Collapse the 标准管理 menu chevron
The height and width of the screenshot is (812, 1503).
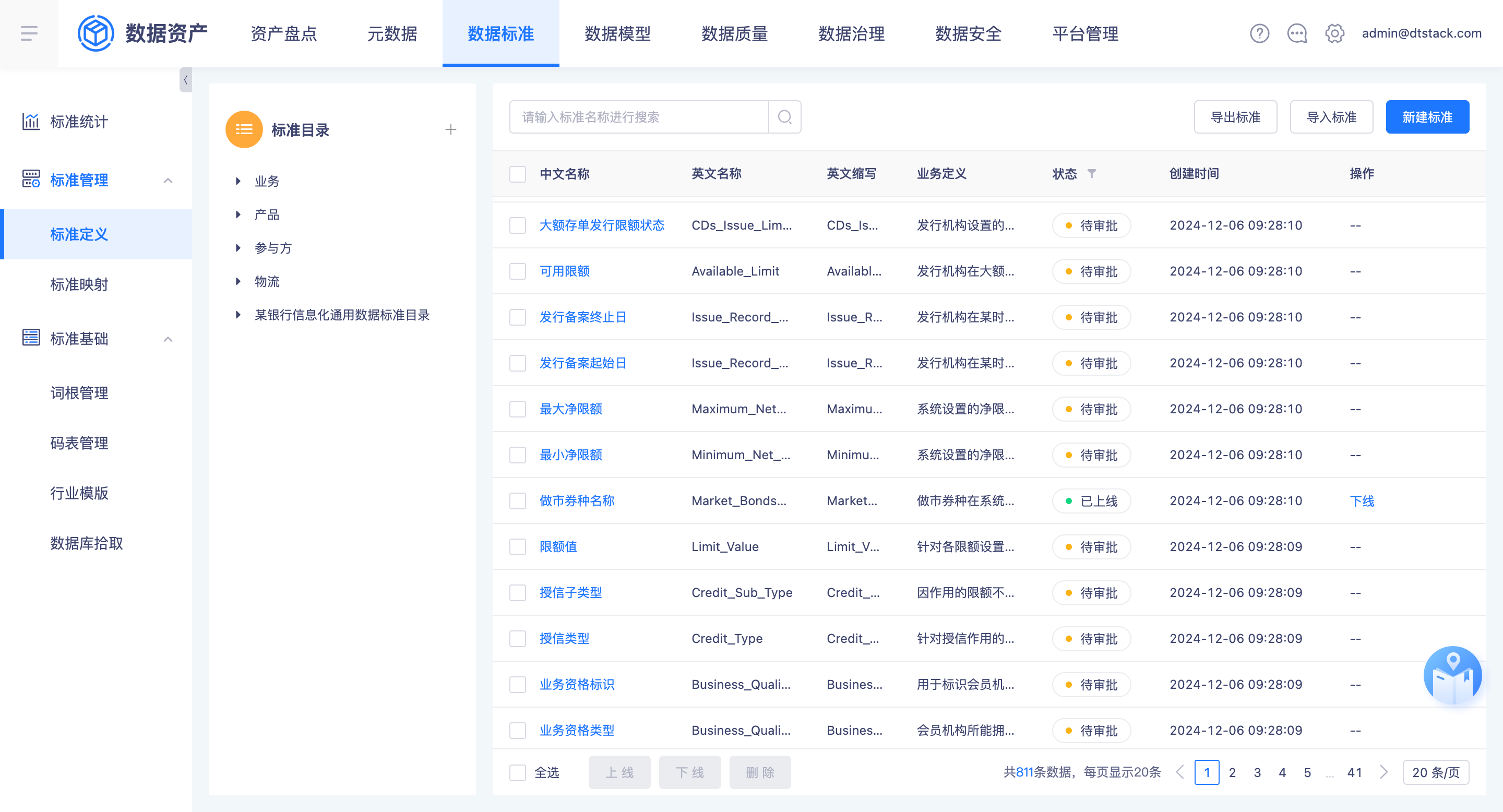pyautogui.click(x=168, y=180)
